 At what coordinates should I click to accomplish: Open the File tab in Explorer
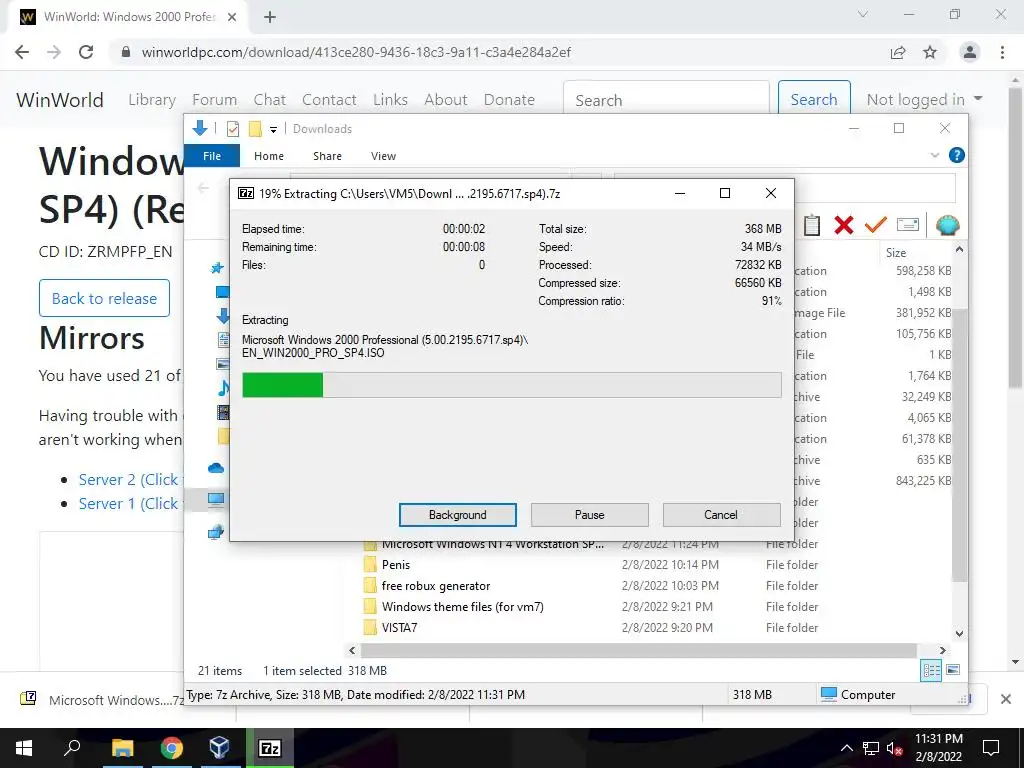pos(212,156)
